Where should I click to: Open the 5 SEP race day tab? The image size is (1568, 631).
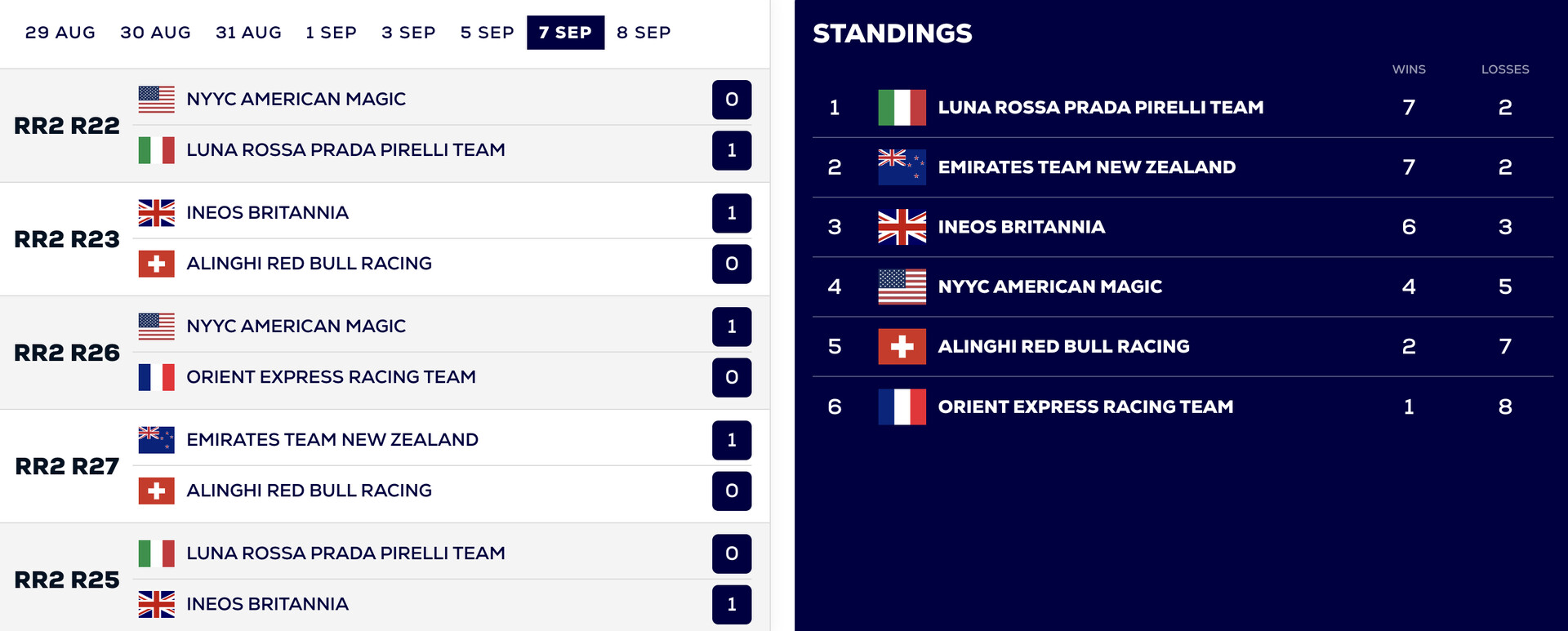[487, 33]
